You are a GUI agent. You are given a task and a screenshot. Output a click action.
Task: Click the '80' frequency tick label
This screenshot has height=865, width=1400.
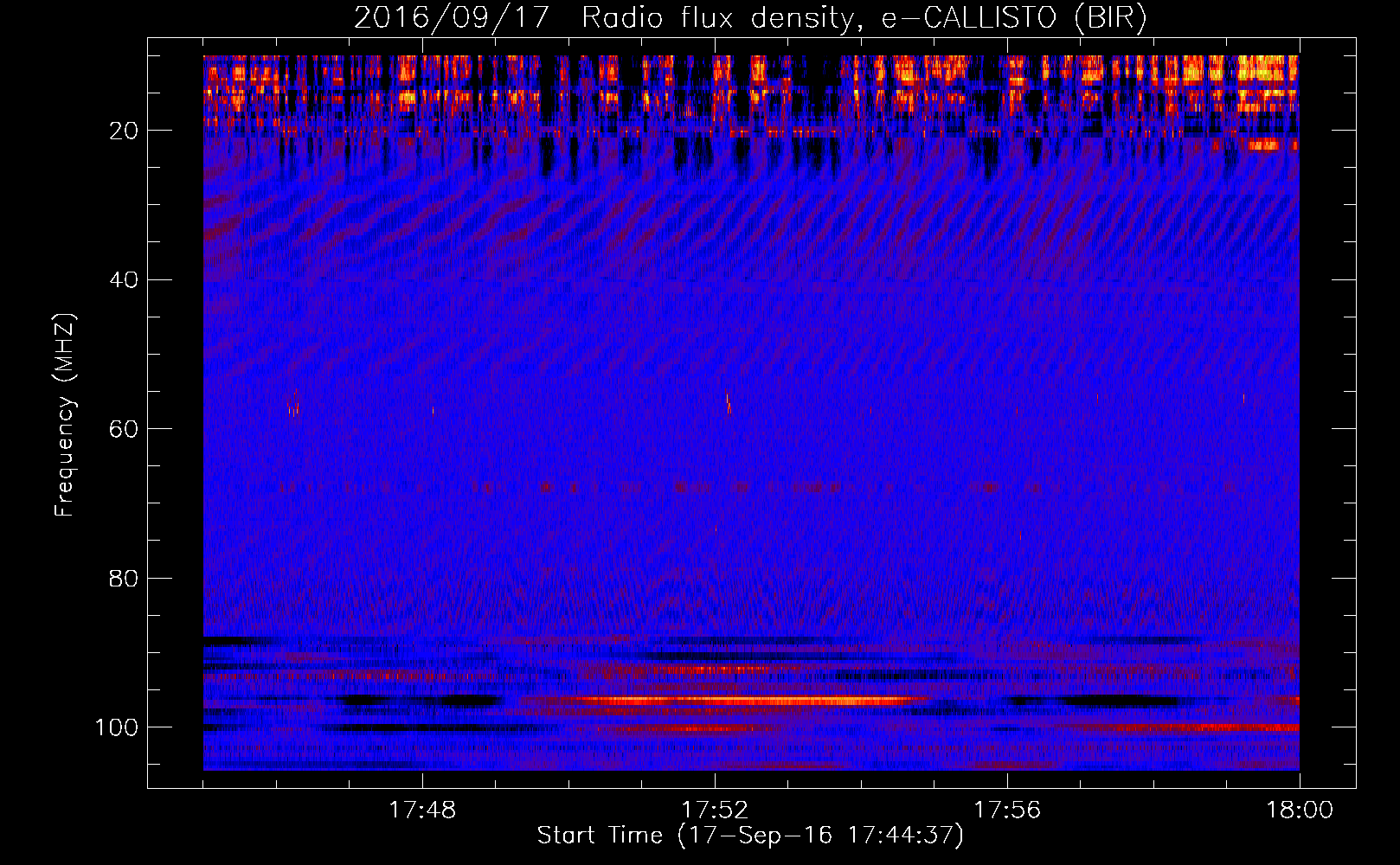coord(125,578)
